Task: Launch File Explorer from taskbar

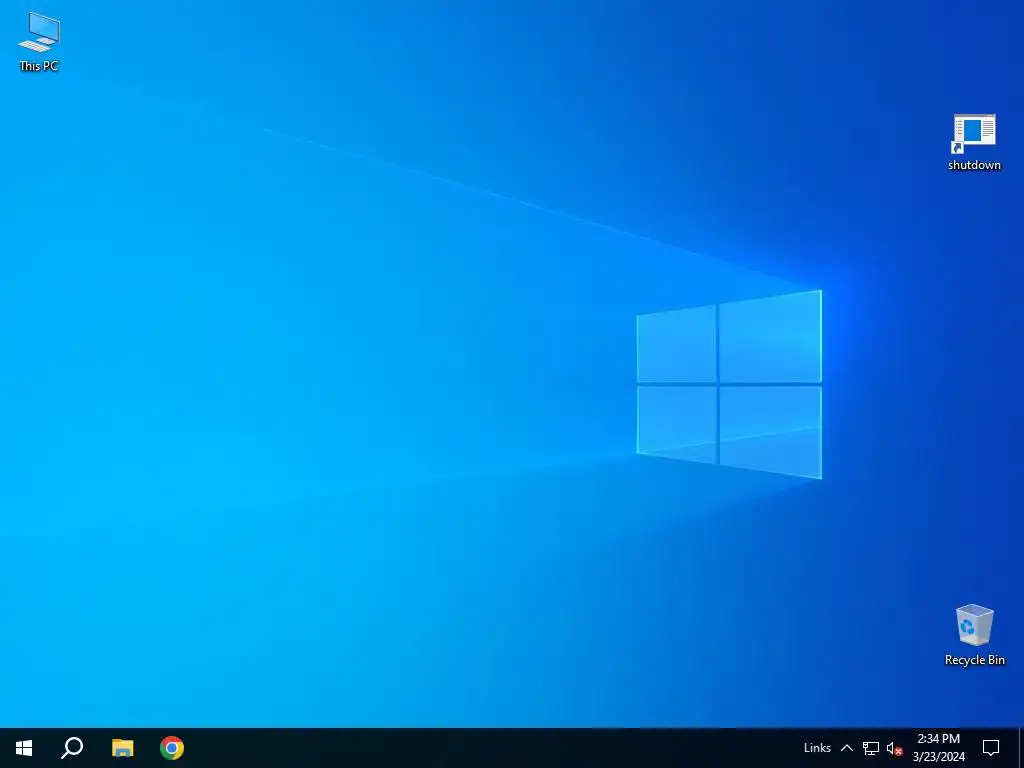Action: 122,748
